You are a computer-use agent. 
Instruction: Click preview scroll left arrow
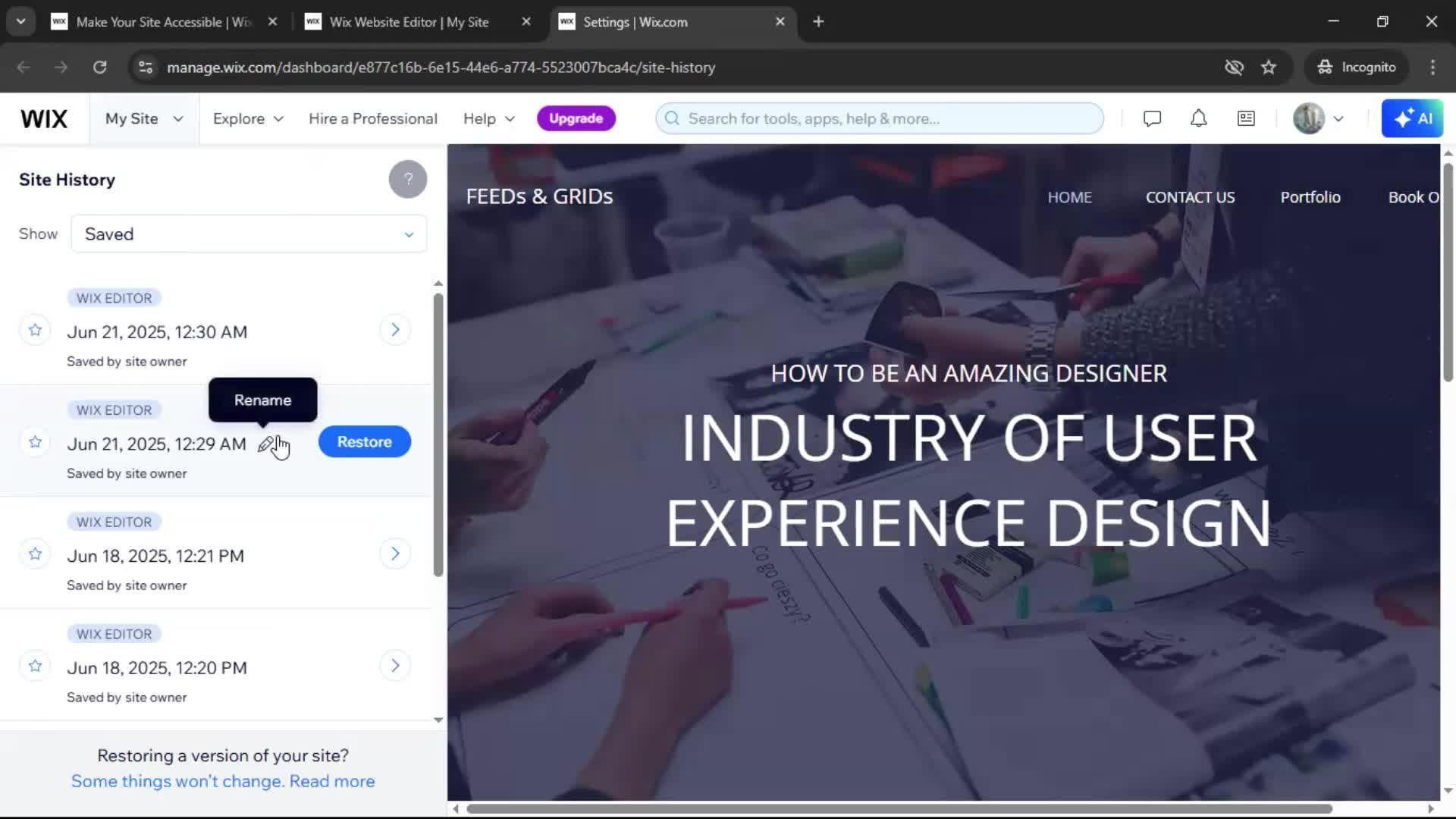[x=456, y=808]
